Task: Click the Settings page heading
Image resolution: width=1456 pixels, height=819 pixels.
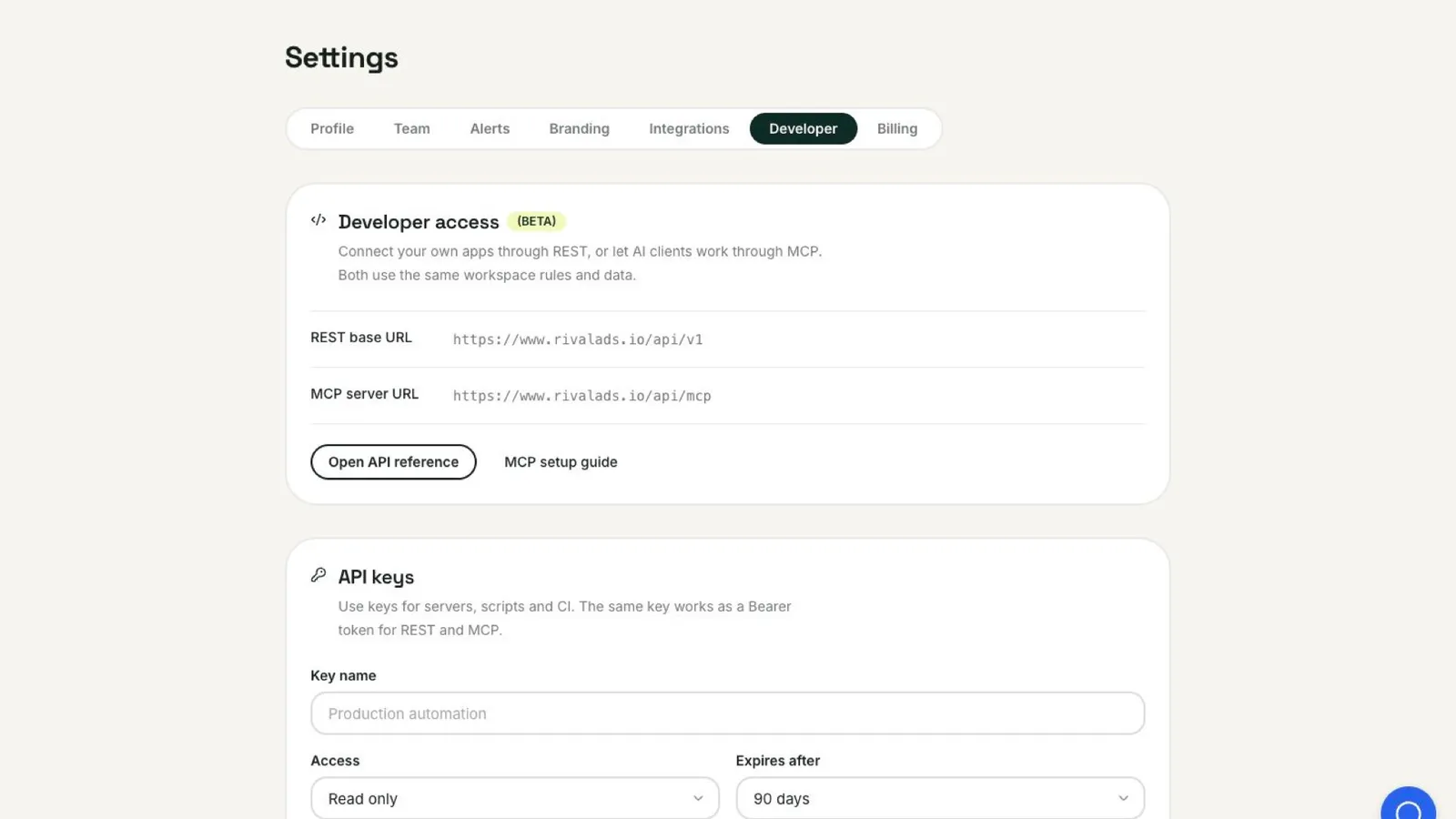Action: 341,57
